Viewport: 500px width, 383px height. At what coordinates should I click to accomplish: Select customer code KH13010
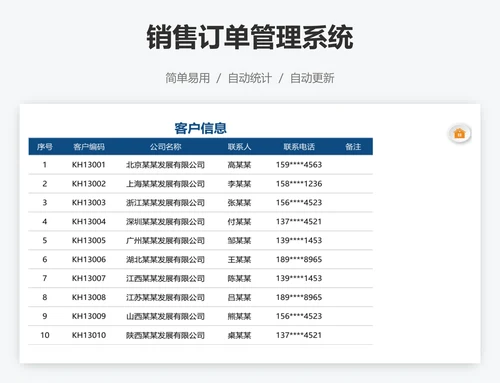89,335
